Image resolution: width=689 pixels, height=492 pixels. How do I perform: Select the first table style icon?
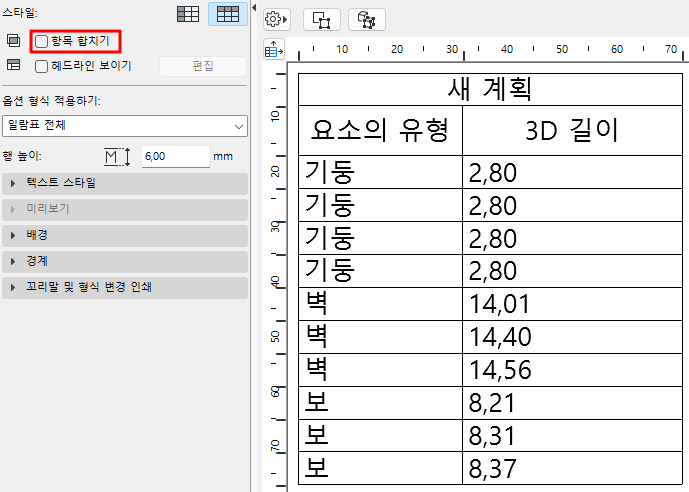tap(188, 14)
